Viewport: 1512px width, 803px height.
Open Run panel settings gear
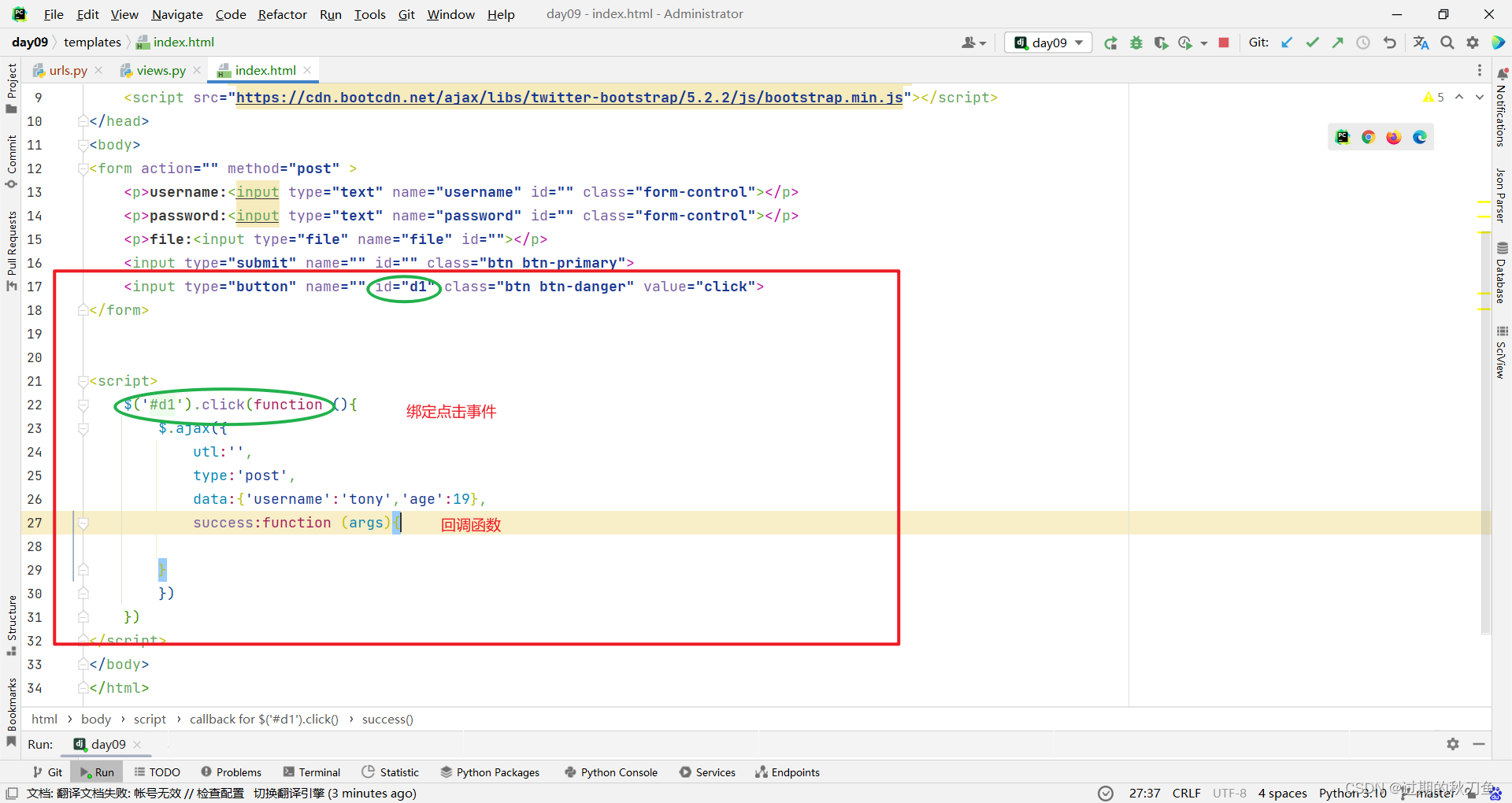[1453, 744]
